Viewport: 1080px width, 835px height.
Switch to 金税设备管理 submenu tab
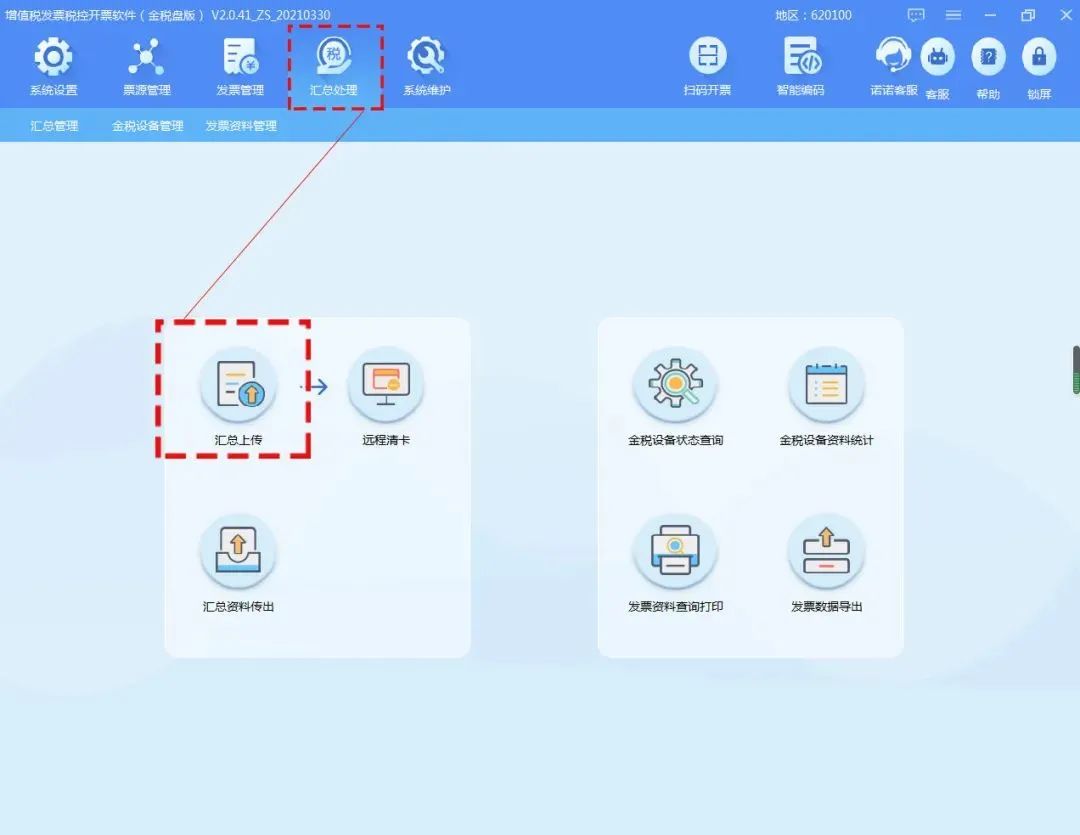147,126
